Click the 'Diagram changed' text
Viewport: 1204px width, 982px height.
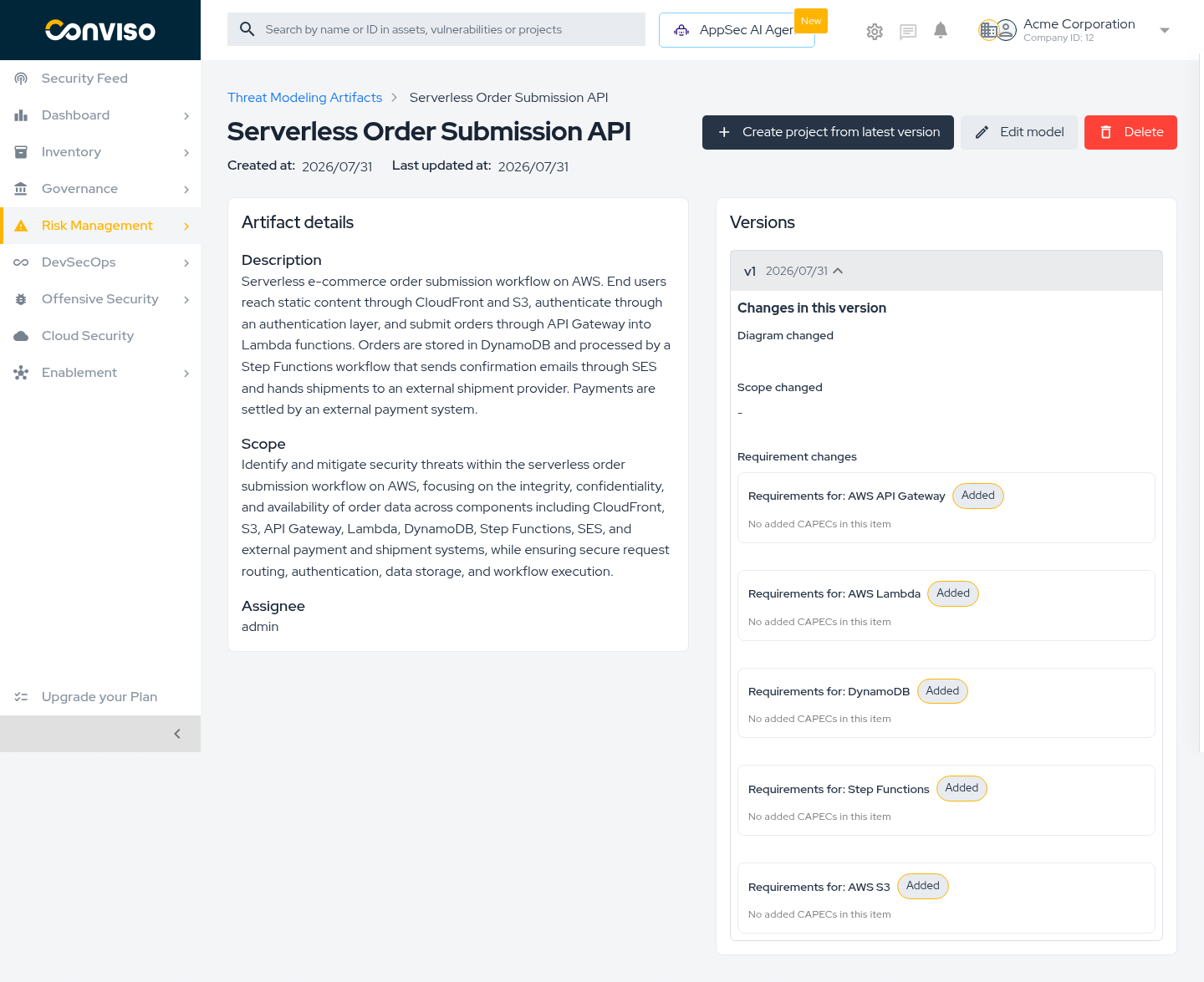[785, 336]
